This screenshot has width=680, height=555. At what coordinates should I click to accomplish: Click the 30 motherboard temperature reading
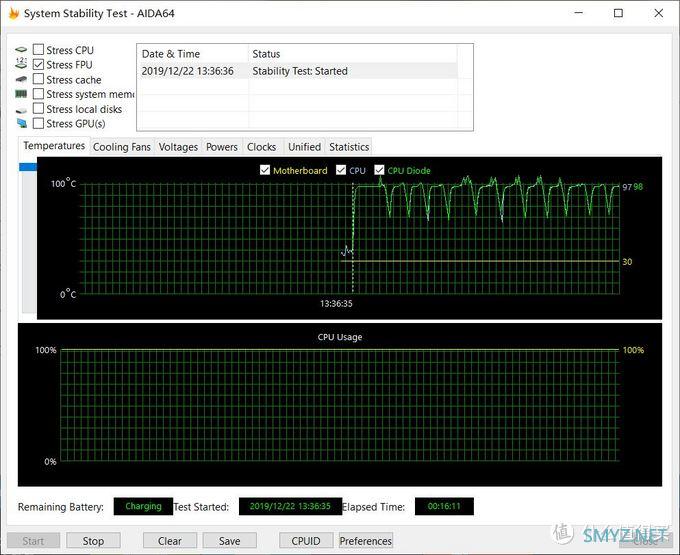(627, 261)
